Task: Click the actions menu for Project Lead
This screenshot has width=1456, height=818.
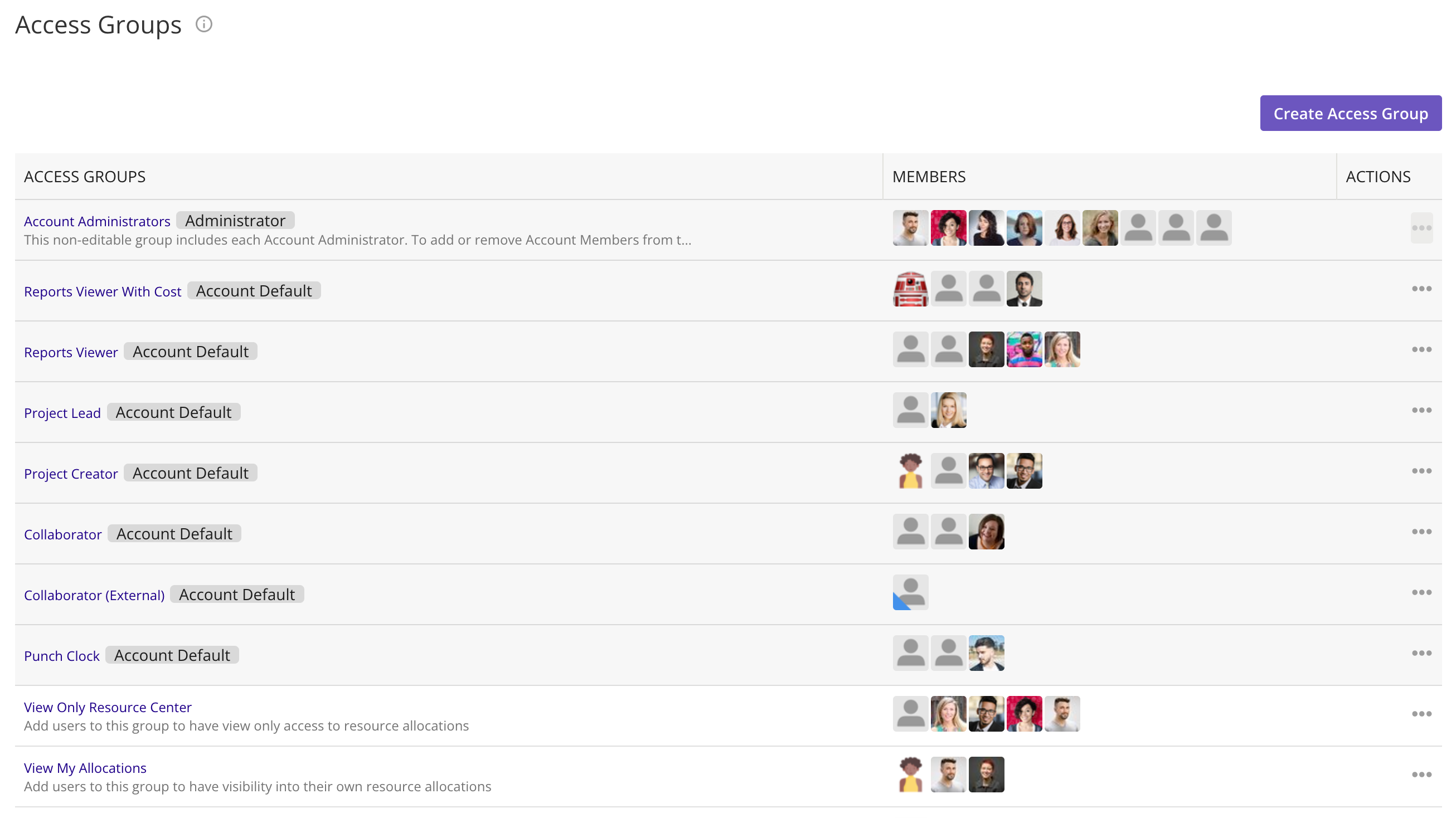Action: (1421, 410)
